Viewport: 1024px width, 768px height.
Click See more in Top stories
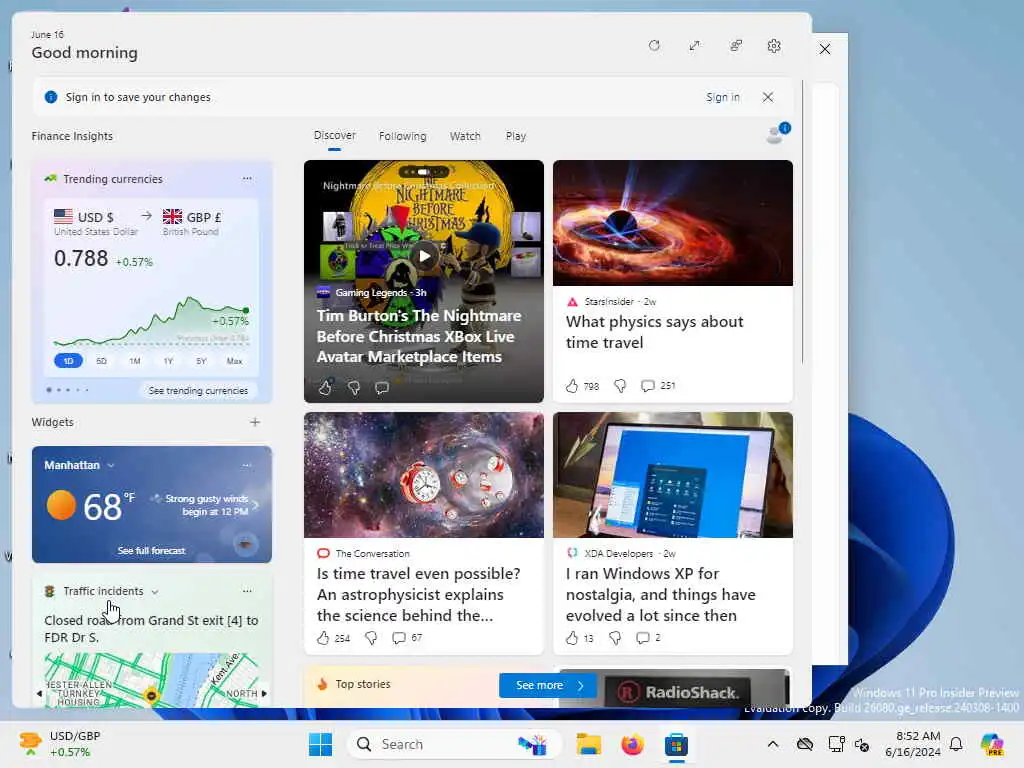click(548, 685)
